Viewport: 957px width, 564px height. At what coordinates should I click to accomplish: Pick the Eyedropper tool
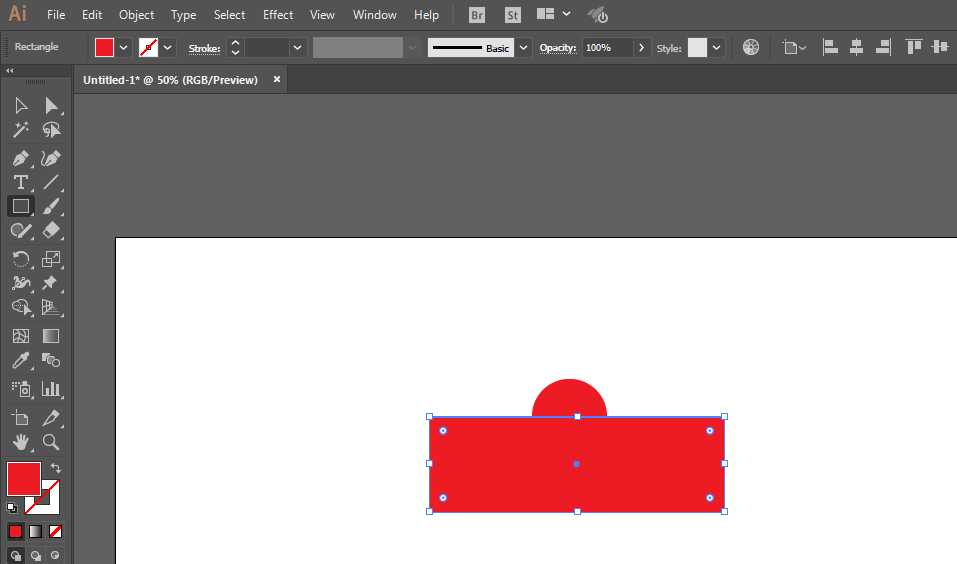(x=21, y=360)
